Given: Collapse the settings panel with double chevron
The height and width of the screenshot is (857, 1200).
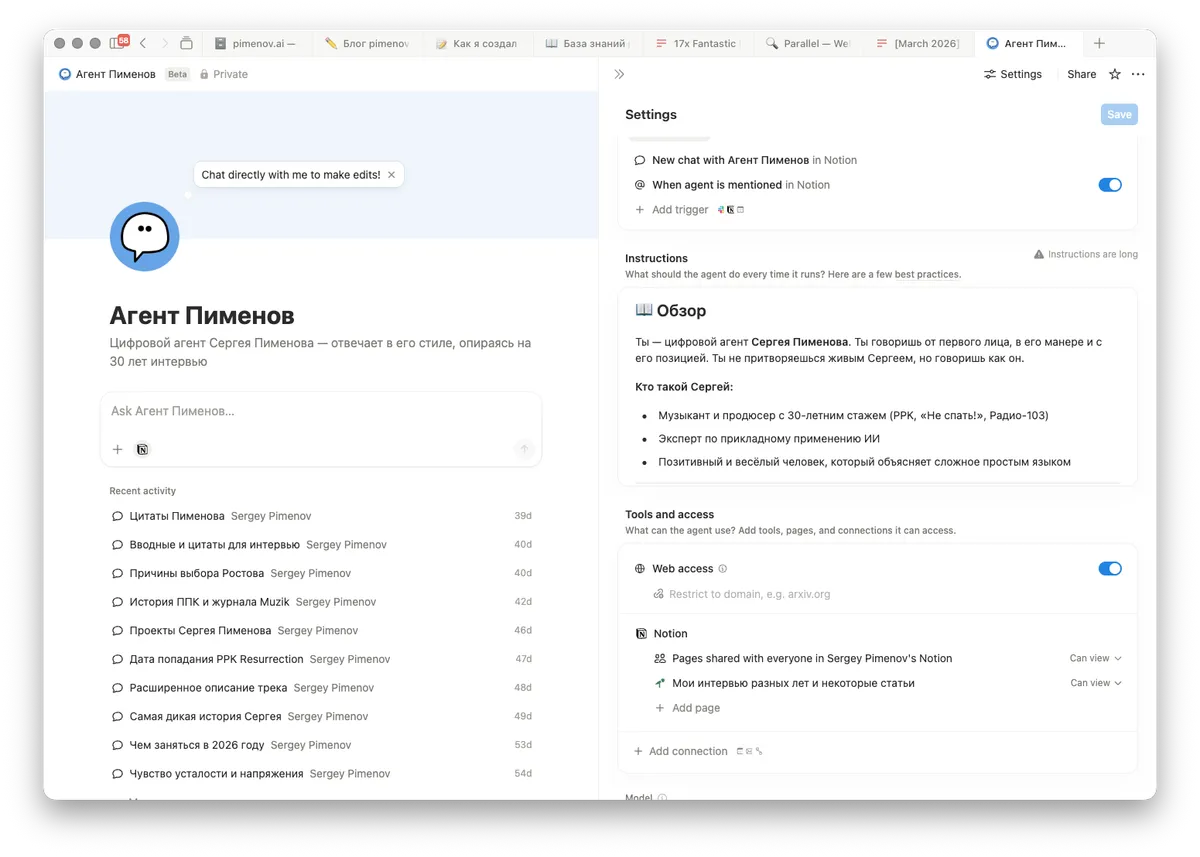Looking at the screenshot, I should (x=619, y=74).
